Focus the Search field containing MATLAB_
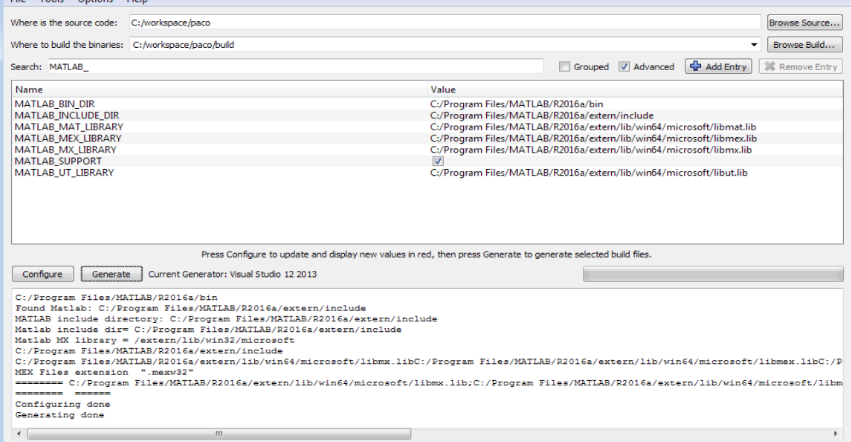851x442 pixels. click(295, 66)
